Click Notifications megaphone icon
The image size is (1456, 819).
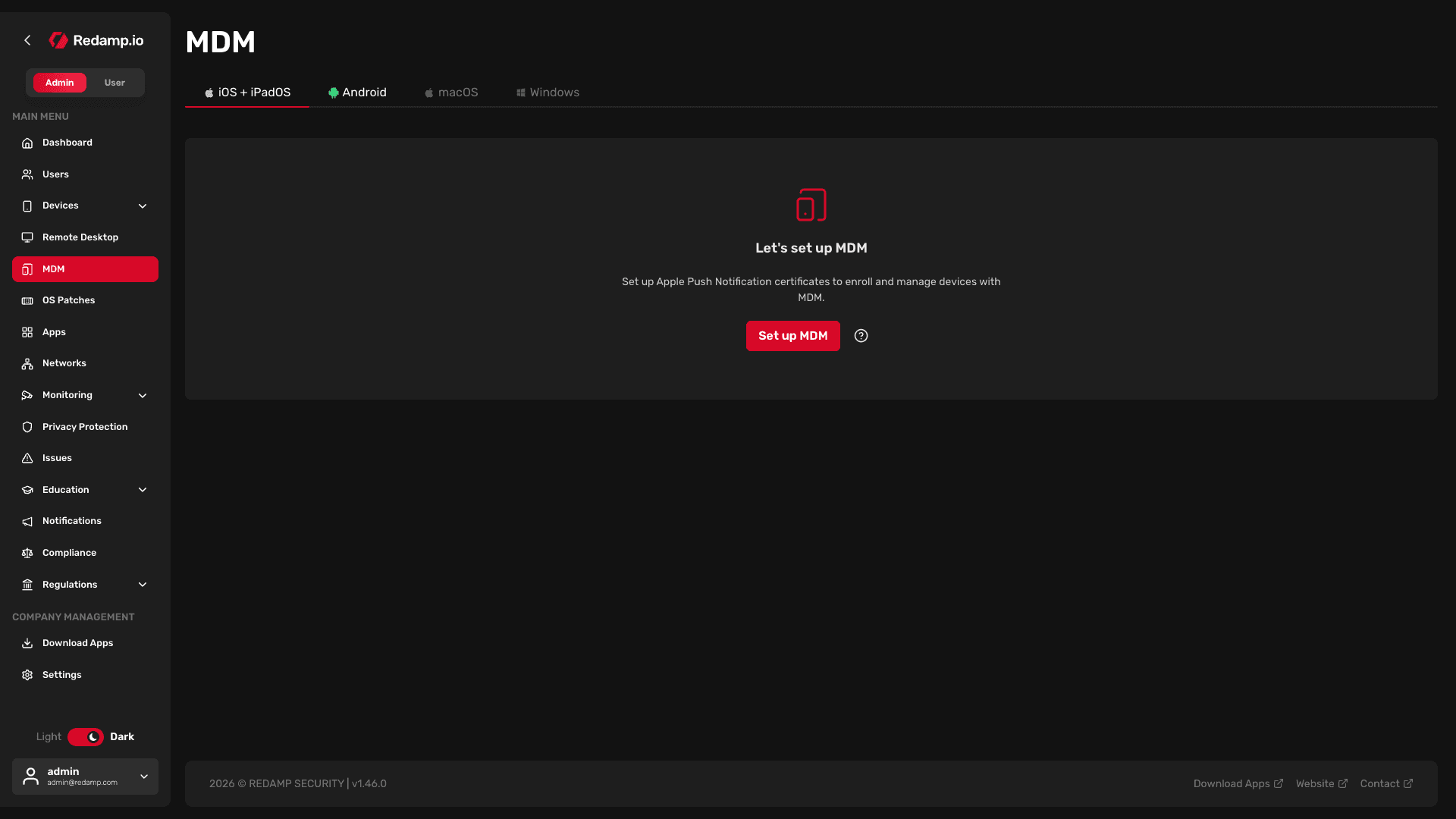click(x=27, y=522)
